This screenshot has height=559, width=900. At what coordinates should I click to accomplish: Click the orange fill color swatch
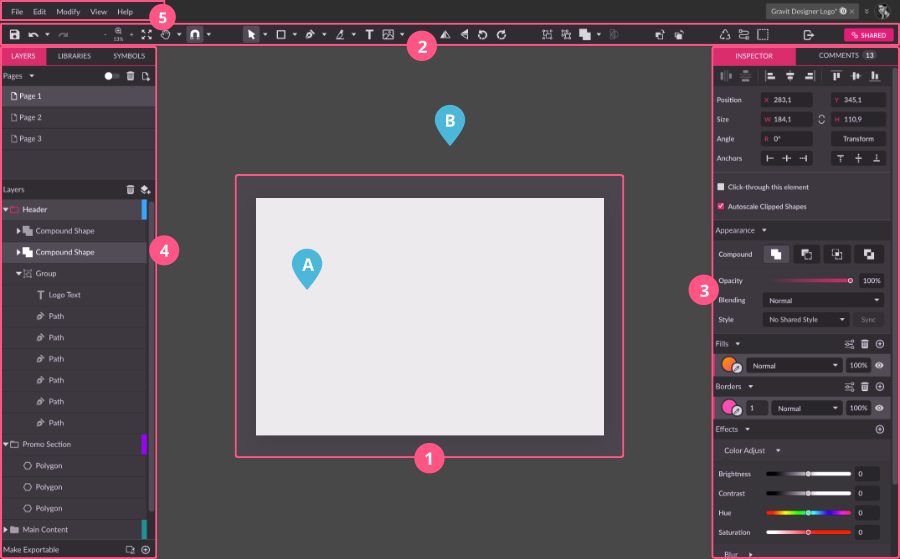point(728,365)
